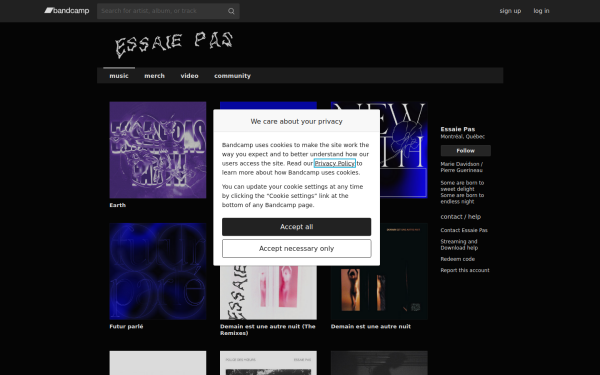Open the Futur parlé album cover

[158, 271]
